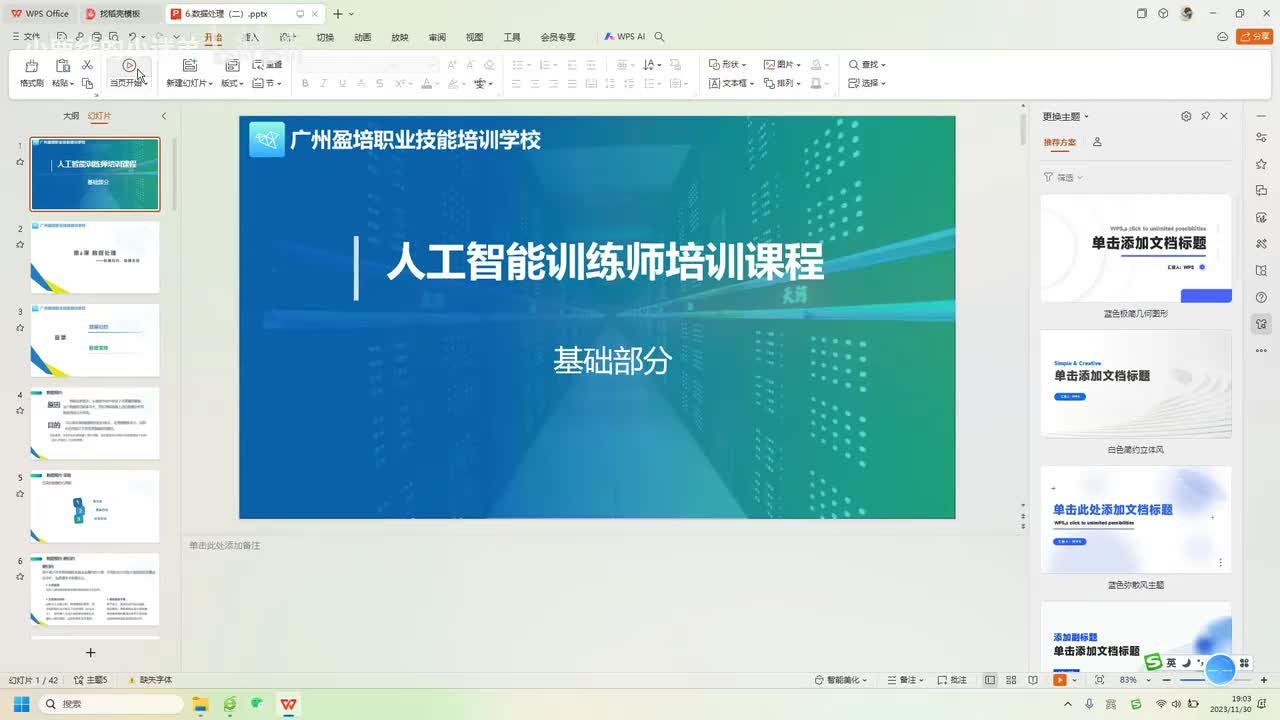This screenshot has height=720, width=1280.
Task: Click the orange 分享 share button
Action: coord(1255,37)
